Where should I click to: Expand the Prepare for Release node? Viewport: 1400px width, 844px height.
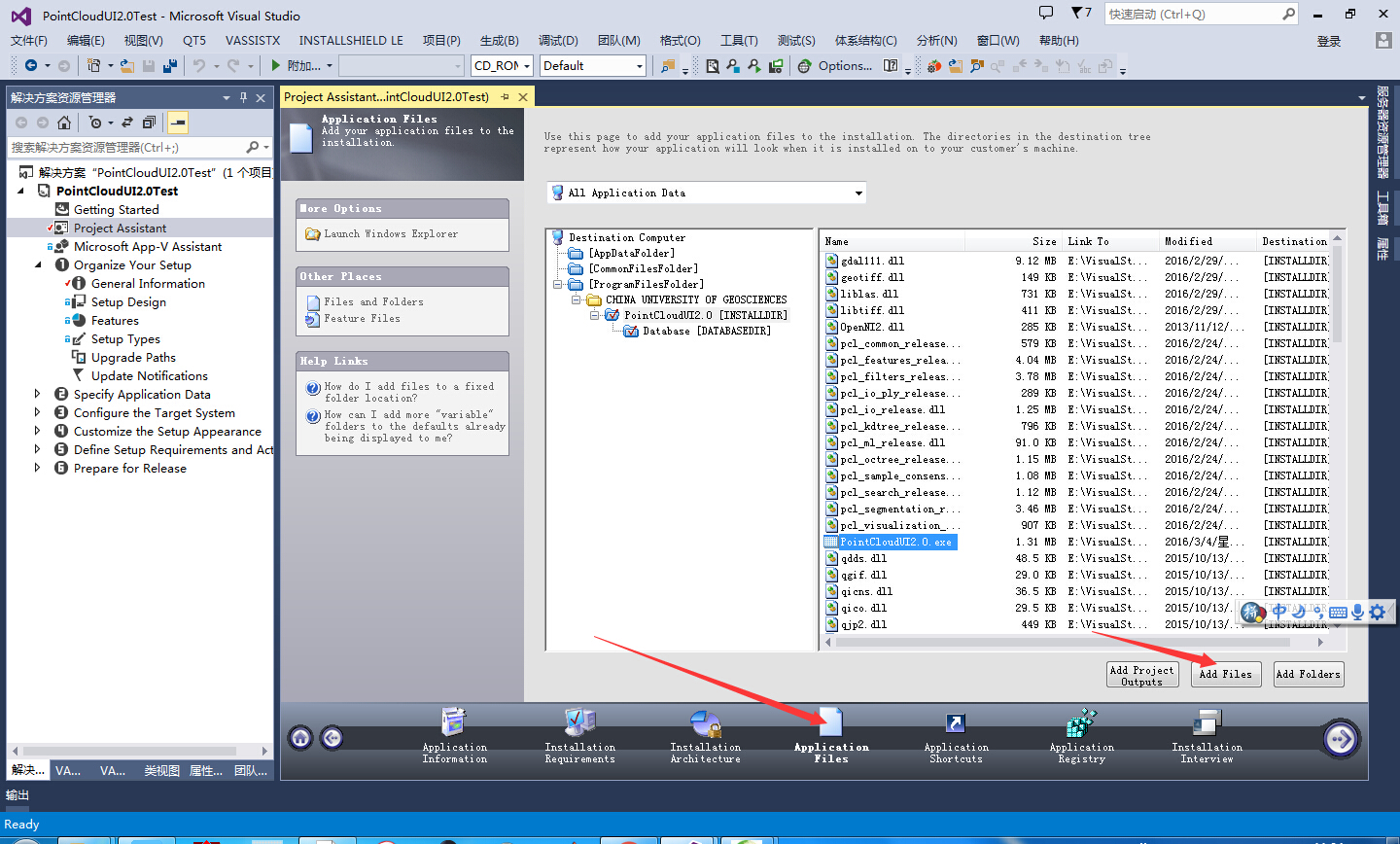tap(38, 468)
